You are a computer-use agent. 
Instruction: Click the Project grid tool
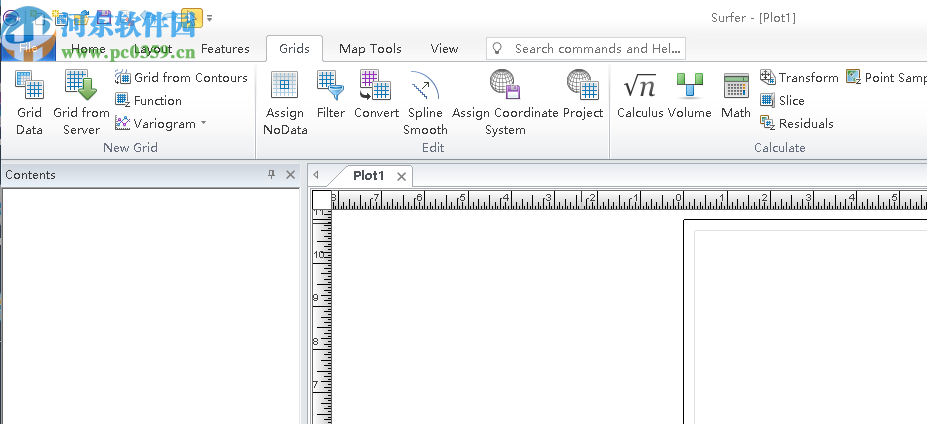[582, 95]
